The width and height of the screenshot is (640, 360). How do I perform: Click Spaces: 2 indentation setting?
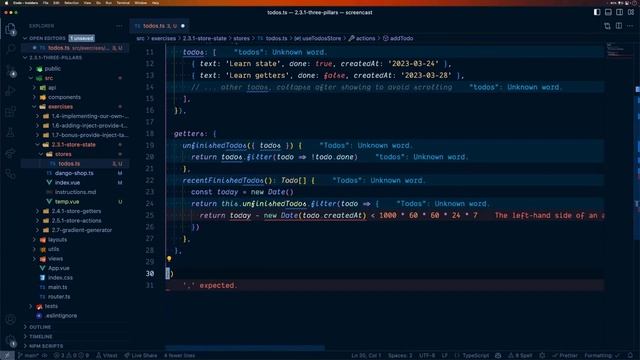400,356
